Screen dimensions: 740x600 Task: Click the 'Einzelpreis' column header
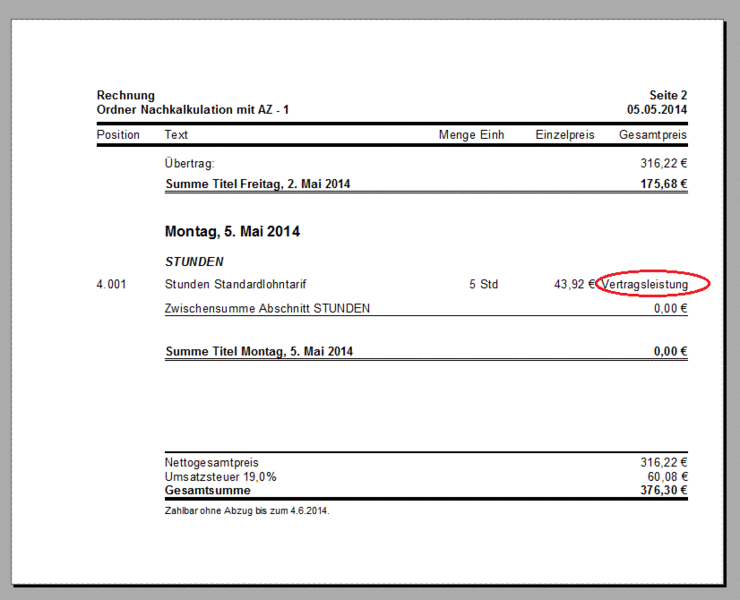click(564, 135)
